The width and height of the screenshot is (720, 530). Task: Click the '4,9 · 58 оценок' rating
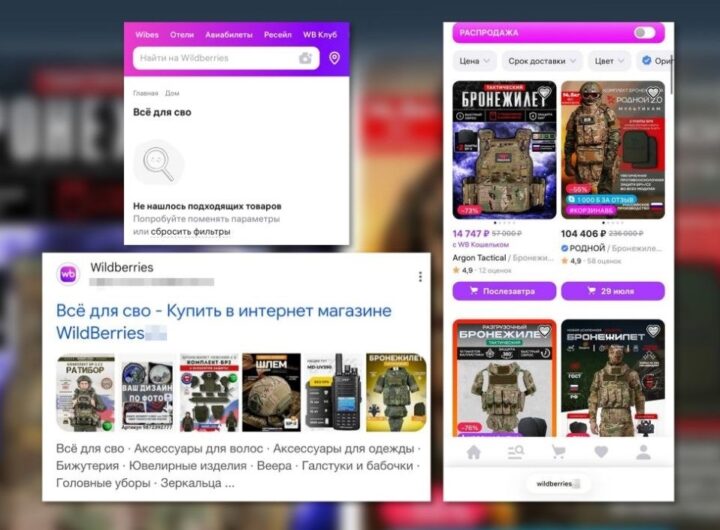591,261
